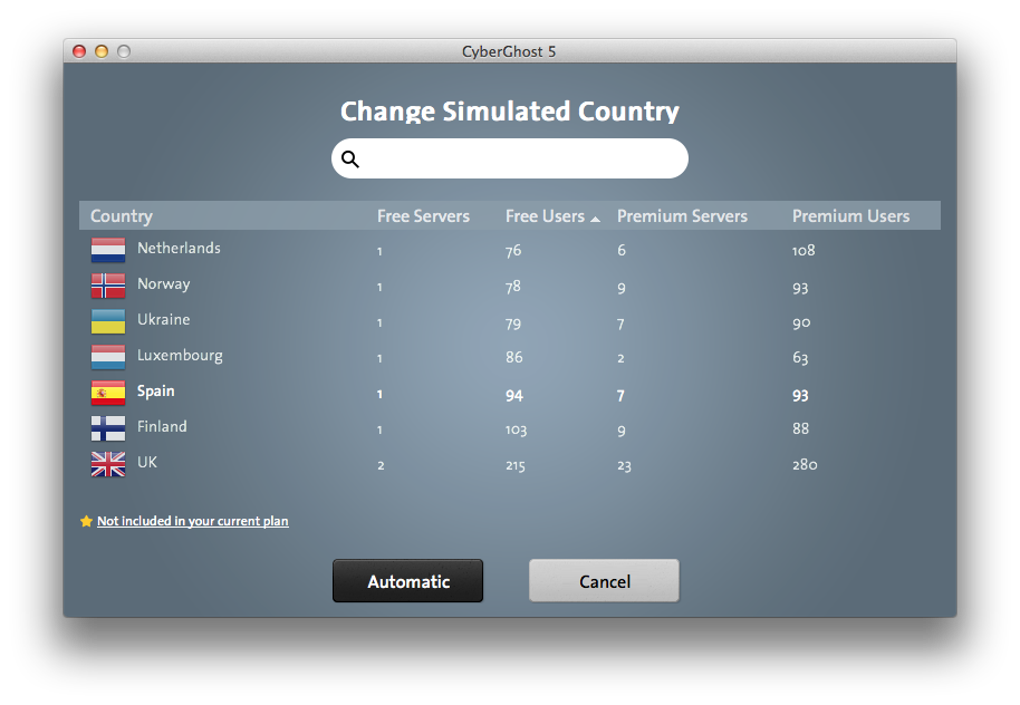This screenshot has height=705, width=1020.
Task: Click the Netherlands flag icon
Action: coord(108,250)
